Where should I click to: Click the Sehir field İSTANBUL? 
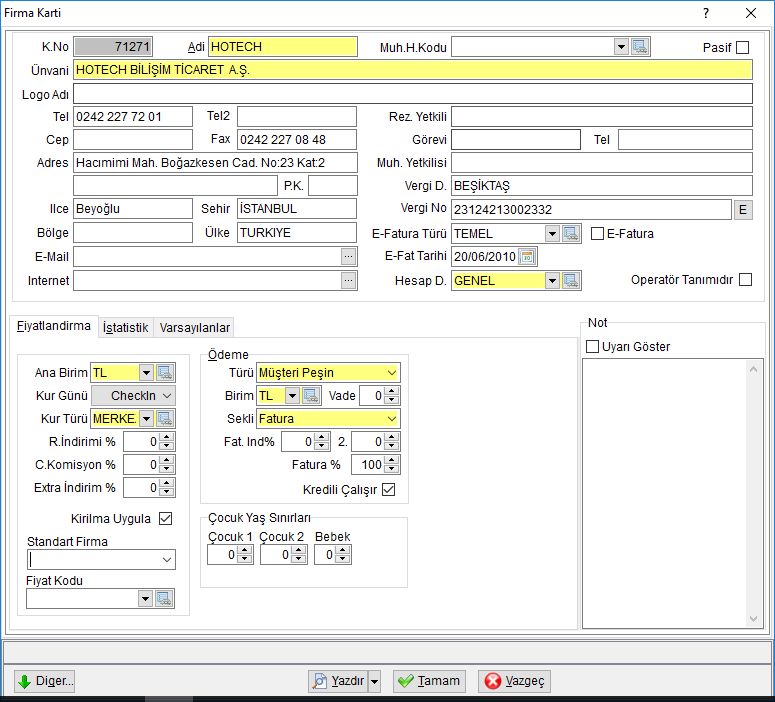pyautogui.click(x=297, y=209)
